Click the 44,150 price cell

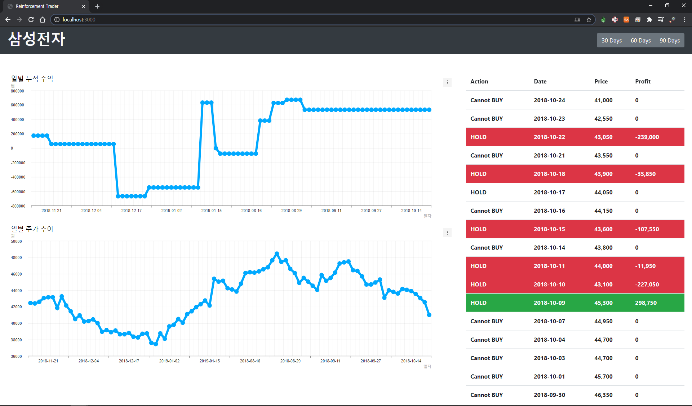(603, 211)
